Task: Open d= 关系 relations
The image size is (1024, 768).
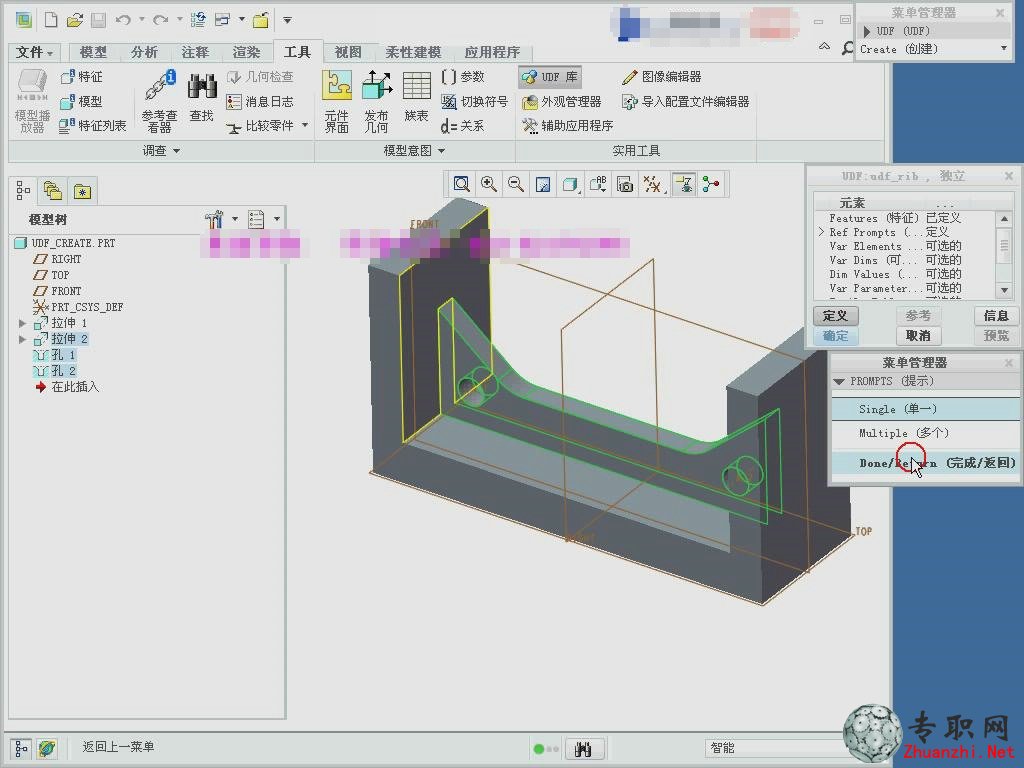Action: [462, 125]
